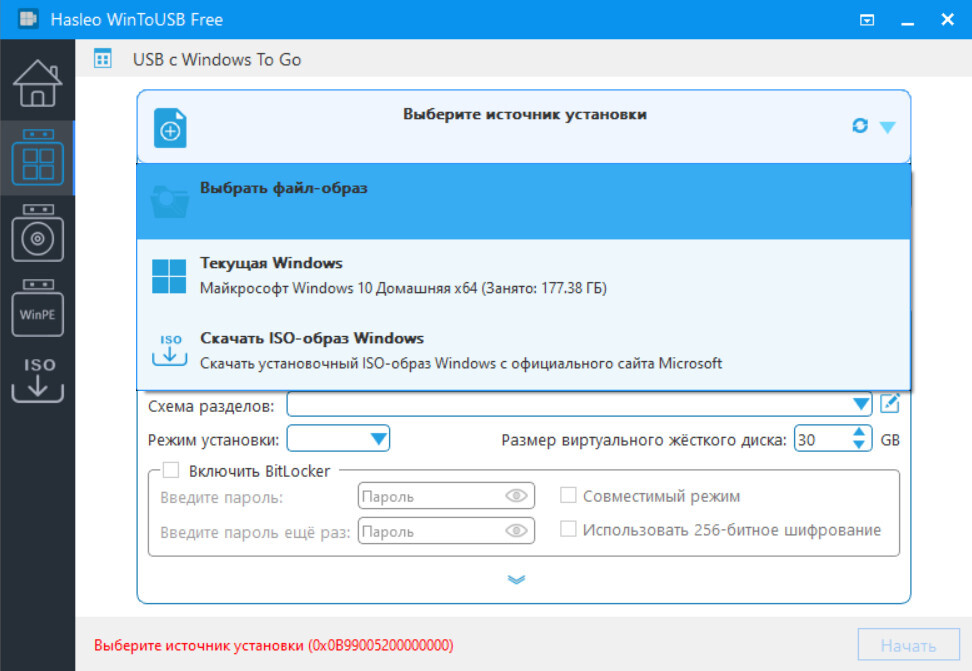Click the 'Начать' button

coord(908,645)
